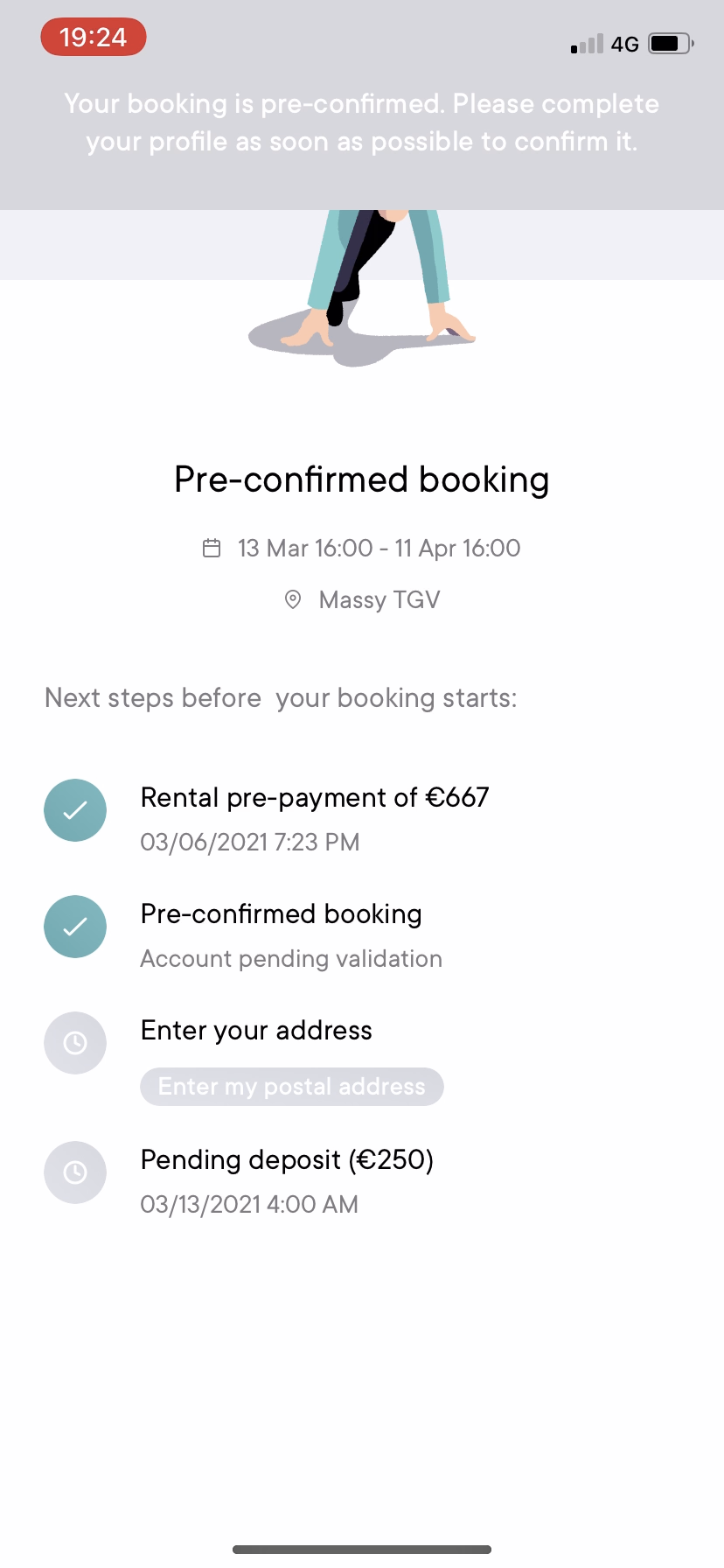Click the checkmark circle beside Rental pre-payment

pos(75,810)
